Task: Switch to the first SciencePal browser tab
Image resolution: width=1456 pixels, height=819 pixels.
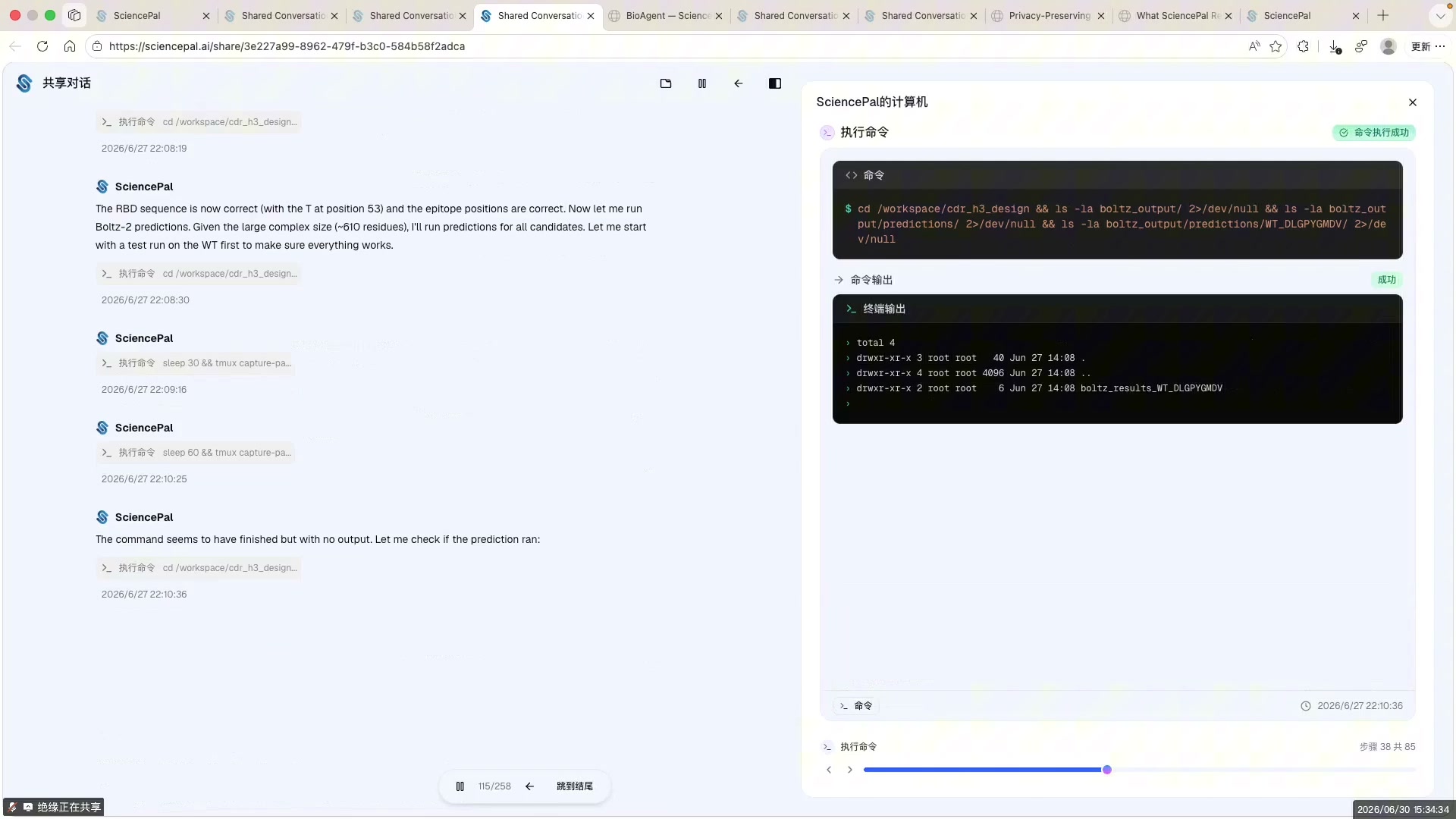Action: (152, 15)
